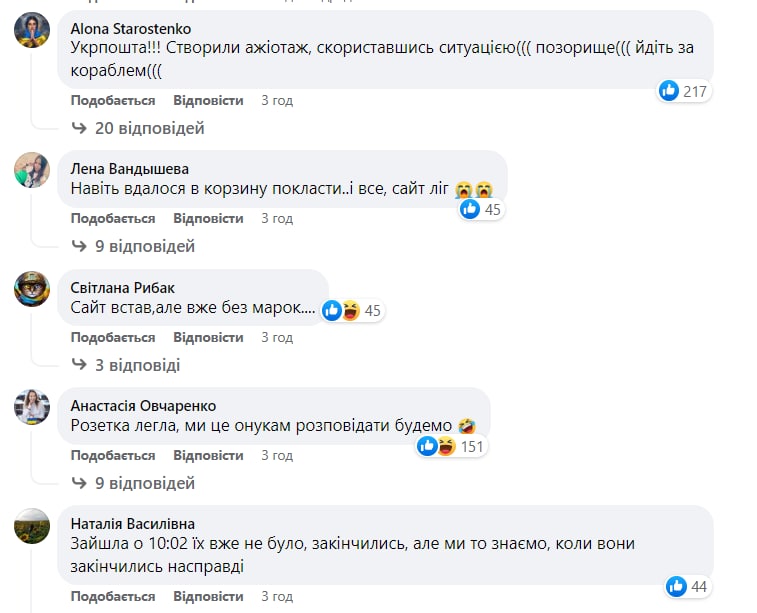Click Alona Starostenko's profile avatar
Image resolution: width=757 pixels, height=613 pixels.
point(32,30)
